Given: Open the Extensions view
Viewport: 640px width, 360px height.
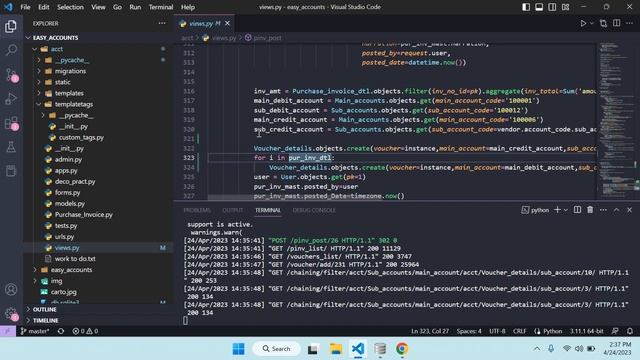Looking at the screenshot, I should click(11, 123).
